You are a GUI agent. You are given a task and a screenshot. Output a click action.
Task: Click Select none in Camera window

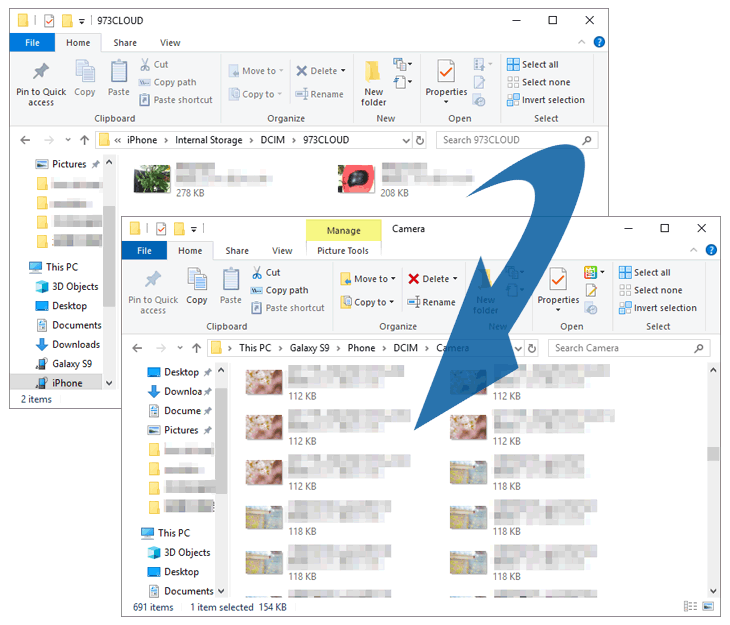click(651, 290)
